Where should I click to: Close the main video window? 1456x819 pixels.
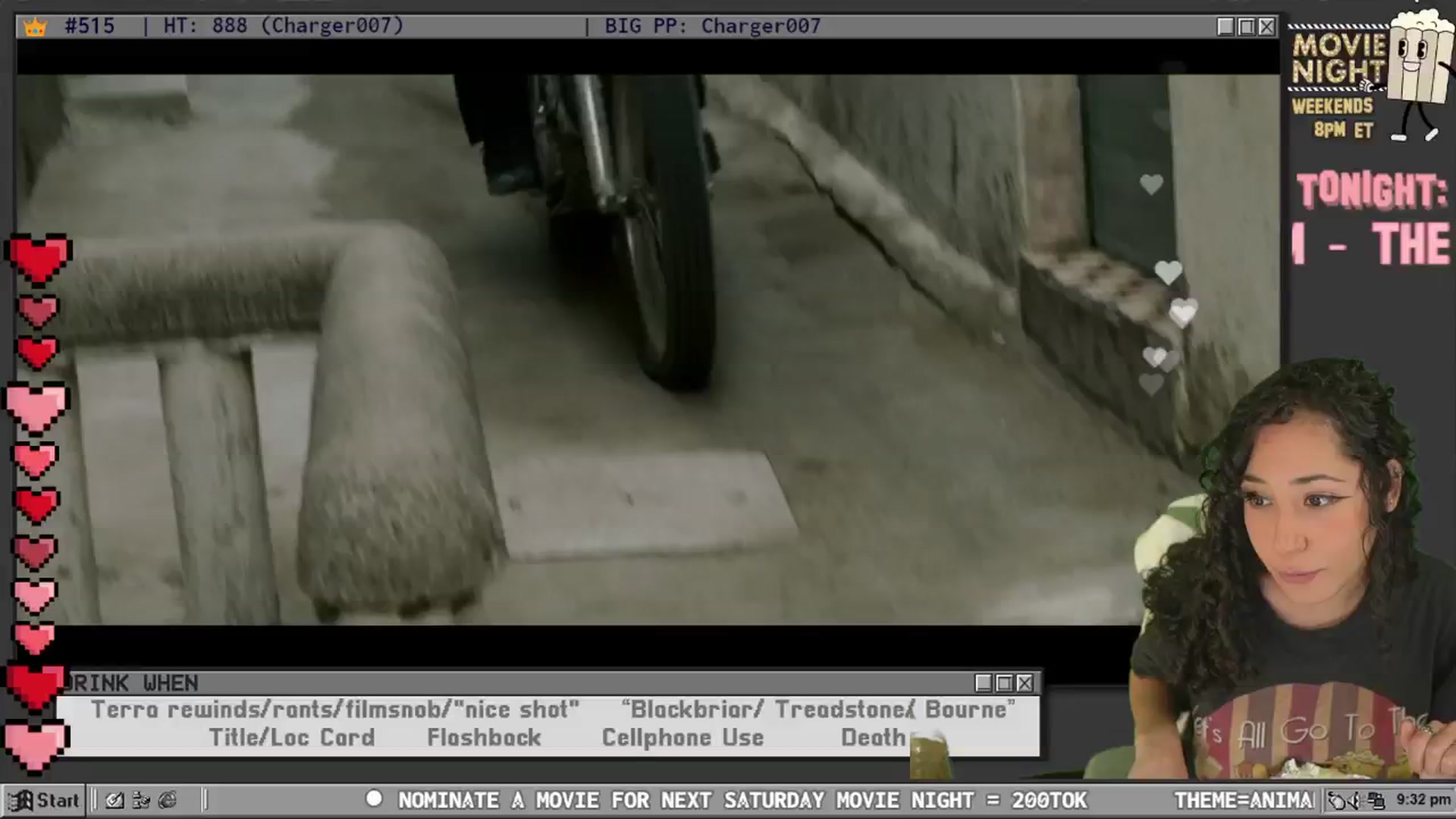(x=1266, y=27)
